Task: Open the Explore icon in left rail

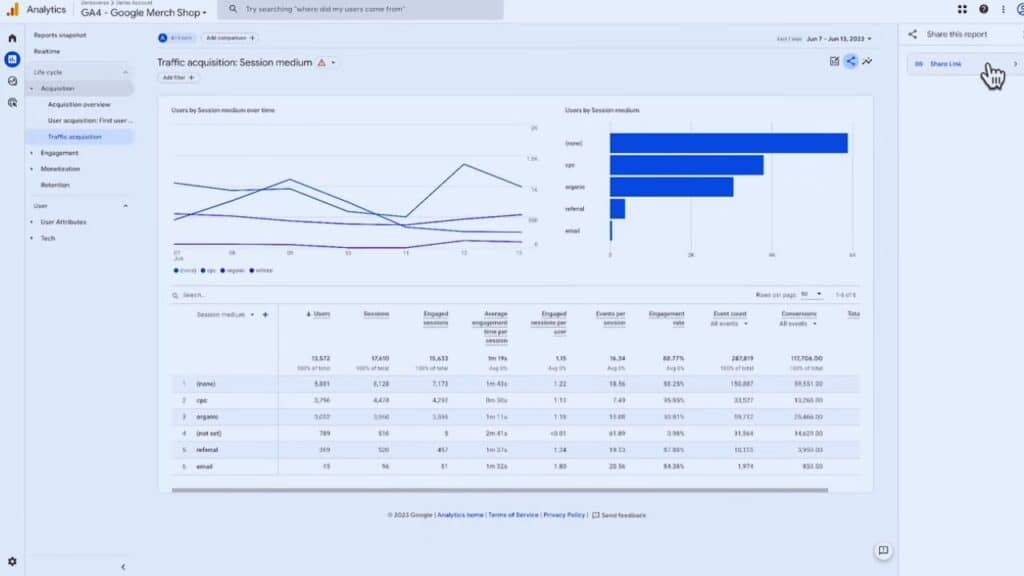Action: tap(12, 81)
